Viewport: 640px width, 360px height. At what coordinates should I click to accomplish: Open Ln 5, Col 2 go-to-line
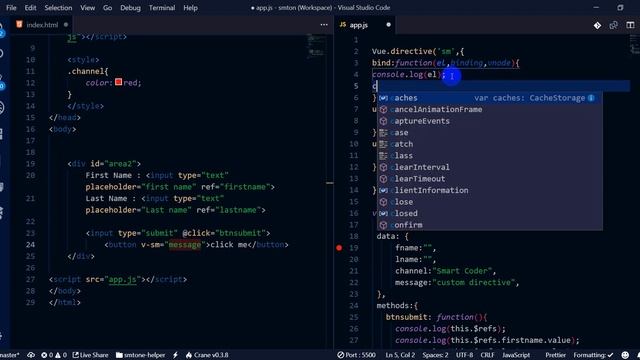click(400, 355)
